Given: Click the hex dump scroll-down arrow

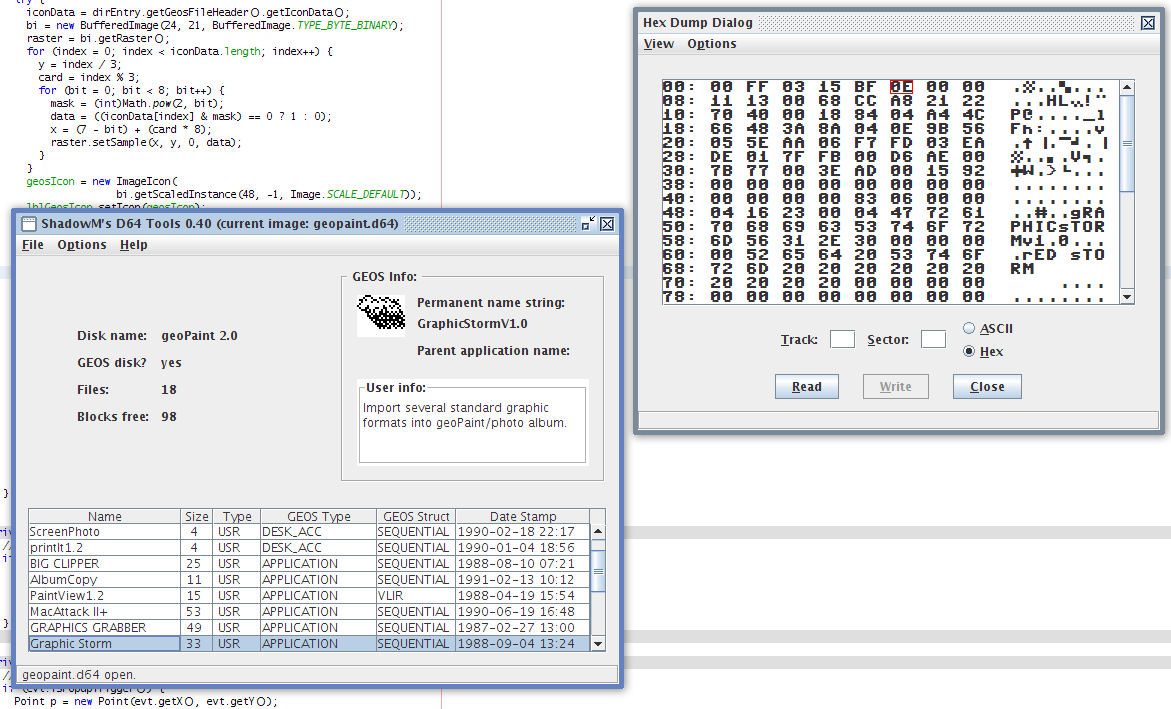Looking at the screenshot, I should click(x=1127, y=297).
